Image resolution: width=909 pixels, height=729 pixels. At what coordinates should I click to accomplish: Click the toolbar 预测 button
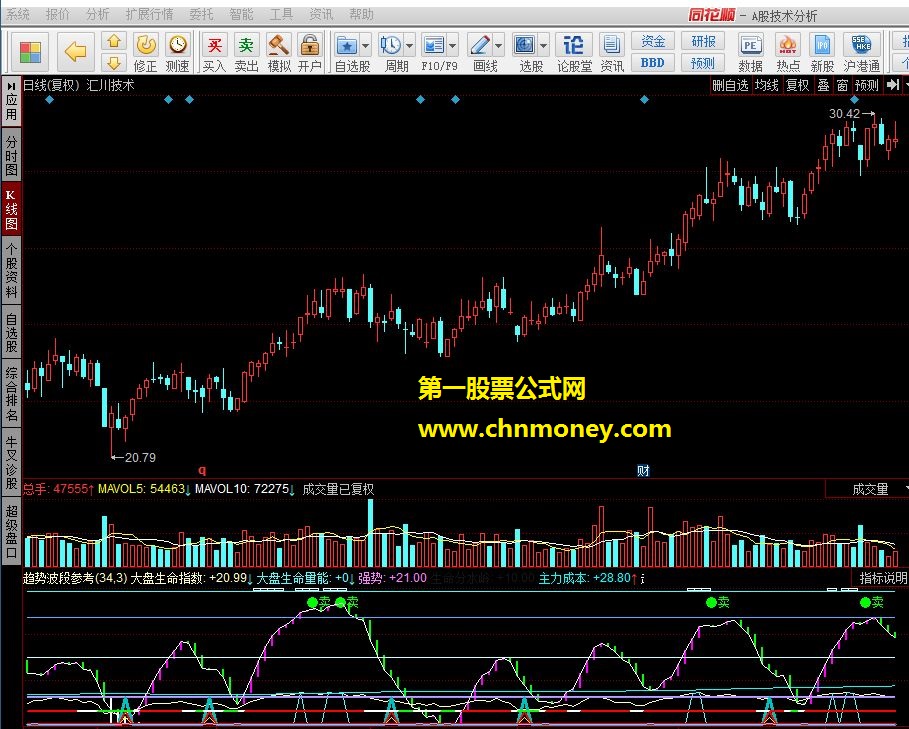[703, 63]
